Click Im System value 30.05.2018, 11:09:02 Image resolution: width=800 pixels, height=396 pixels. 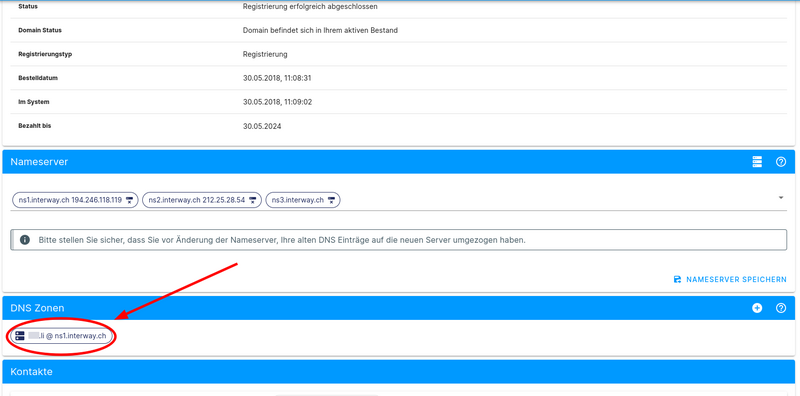pyautogui.click(x=277, y=102)
